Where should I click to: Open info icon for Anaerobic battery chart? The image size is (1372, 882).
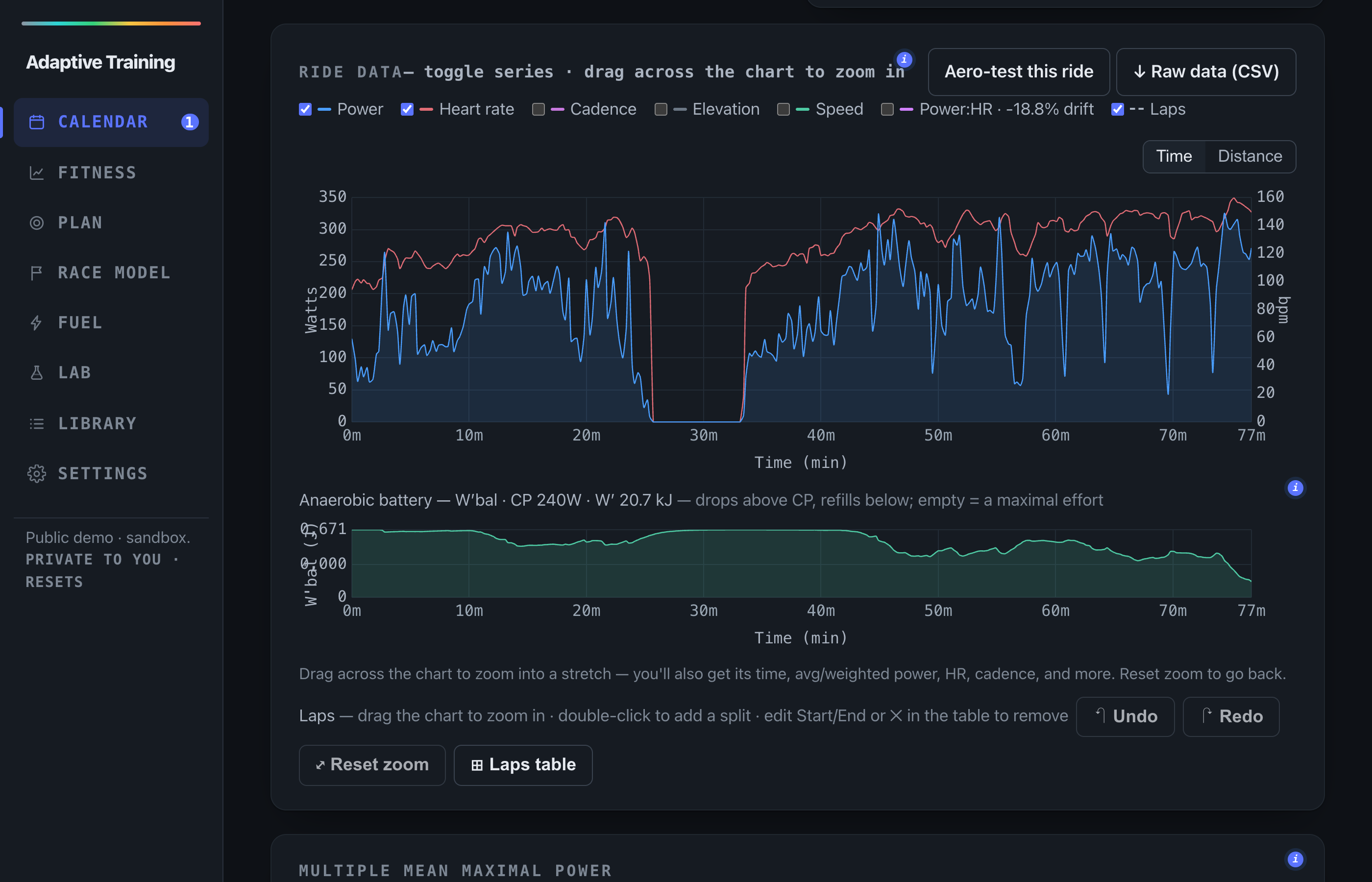(1295, 488)
